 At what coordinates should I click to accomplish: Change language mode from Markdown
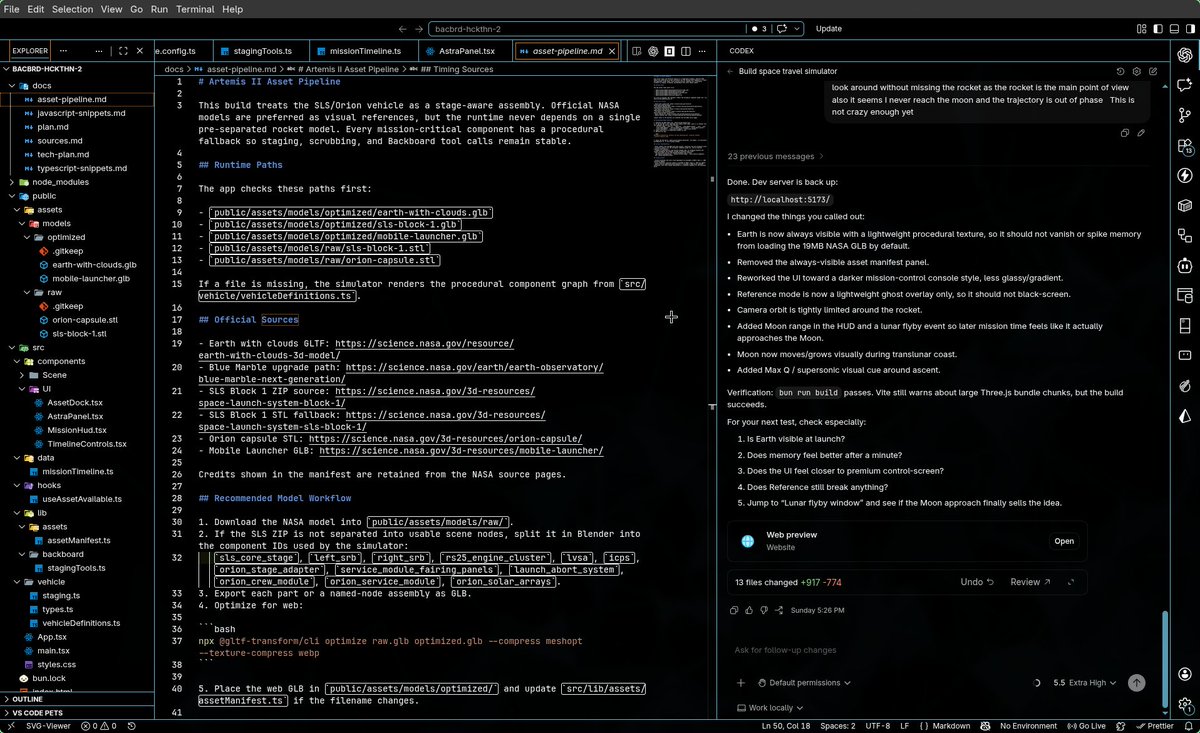point(950,726)
